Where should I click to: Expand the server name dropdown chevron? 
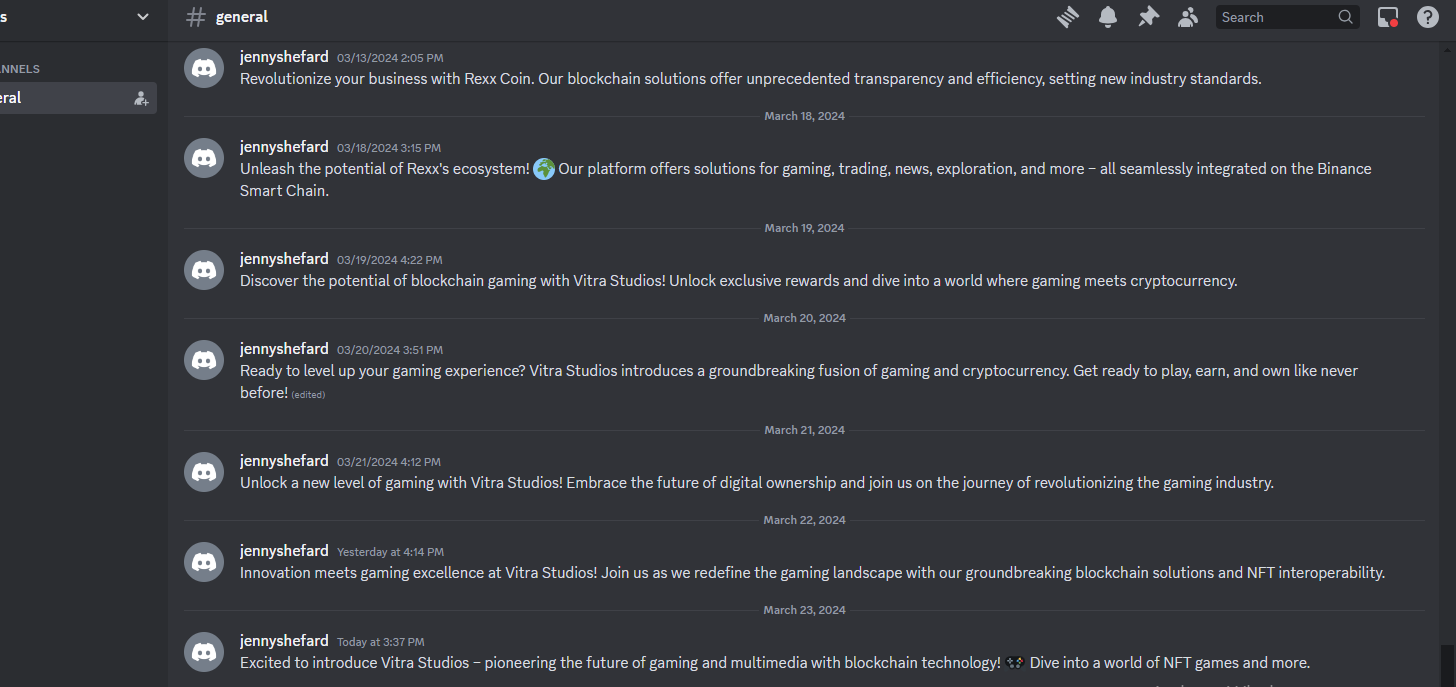coord(143,17)
